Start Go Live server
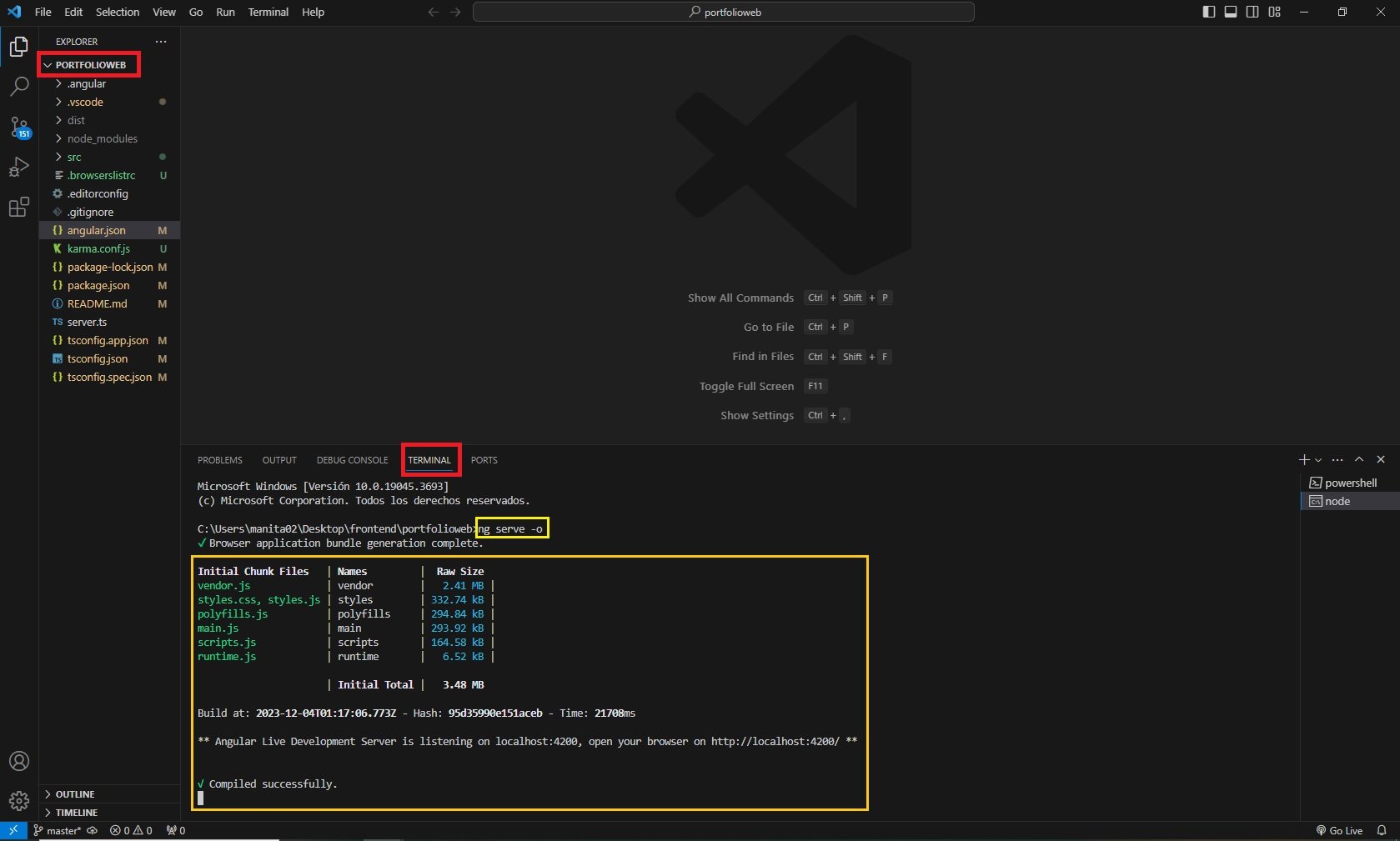The height and width of the screenshot is (841, 1400). (x=1339, y=831)
